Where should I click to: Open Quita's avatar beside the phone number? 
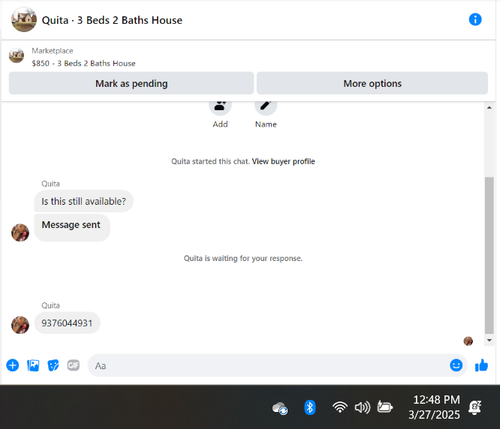pos(20,325)
